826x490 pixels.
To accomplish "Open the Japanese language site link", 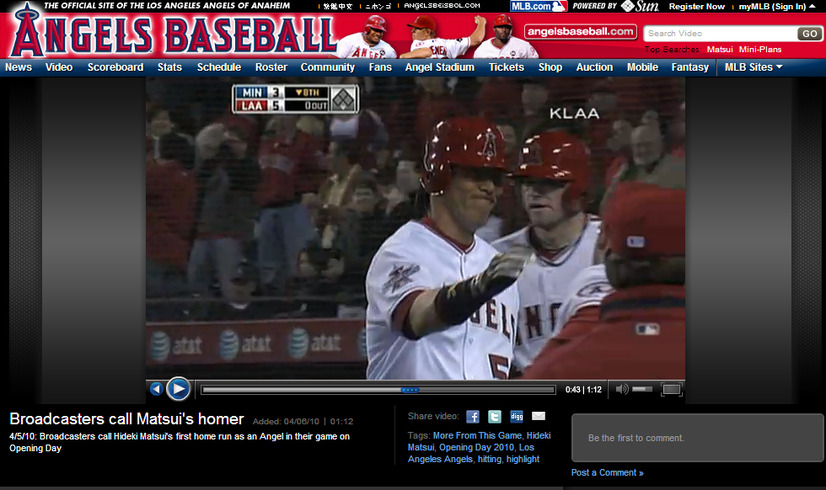I will tap(378, 6).
